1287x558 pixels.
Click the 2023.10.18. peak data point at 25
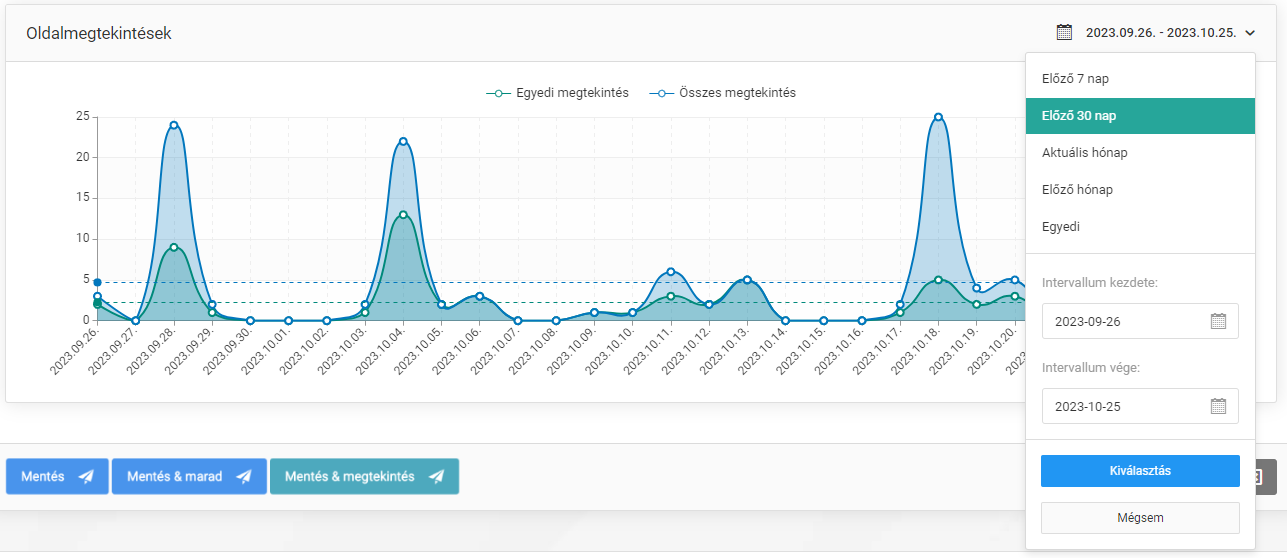point(938,117)
